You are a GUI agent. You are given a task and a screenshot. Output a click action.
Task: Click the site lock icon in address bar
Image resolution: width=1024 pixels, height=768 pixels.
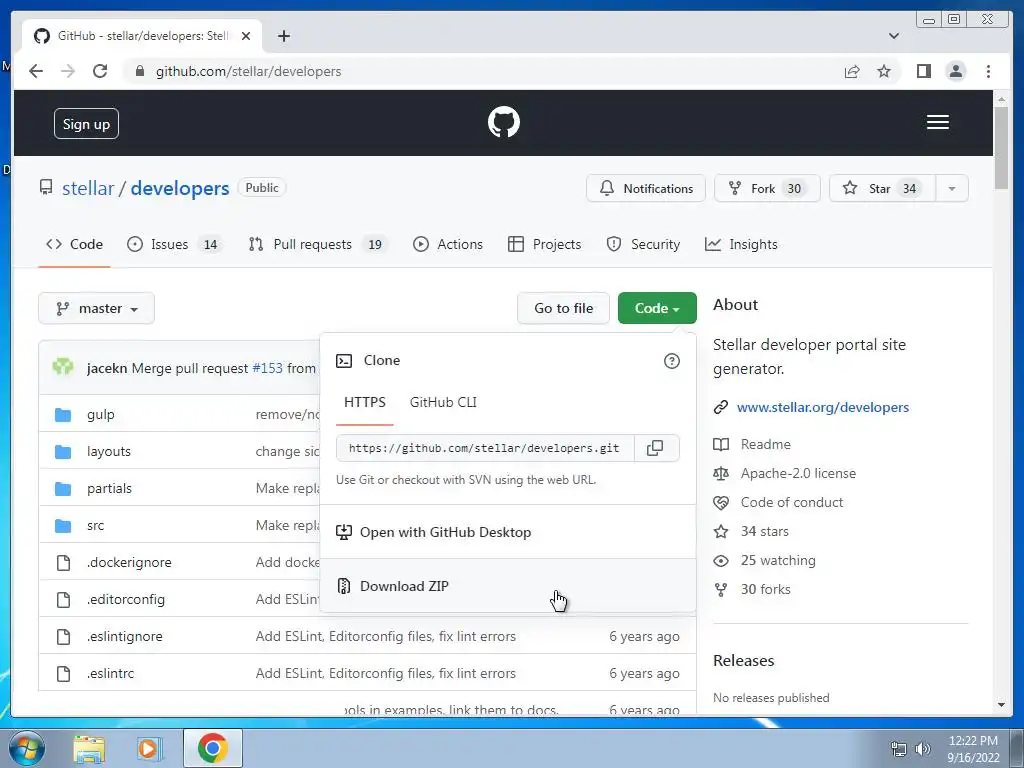[139, 71]
